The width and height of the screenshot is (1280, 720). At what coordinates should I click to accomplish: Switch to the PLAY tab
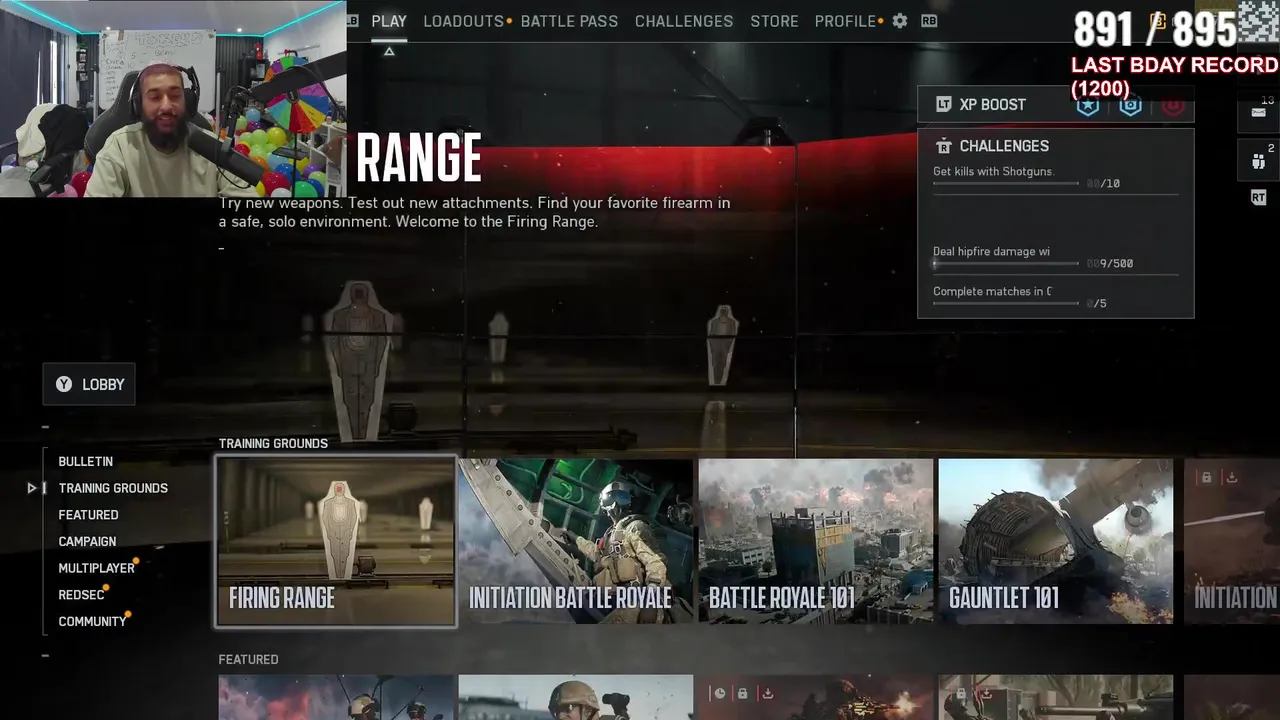(x=389, y=21)
